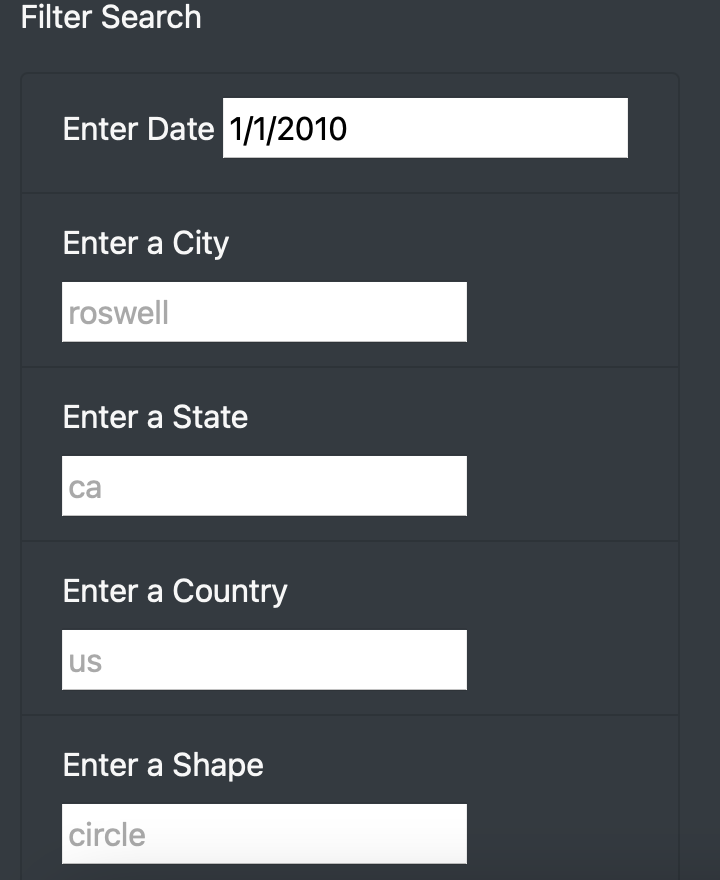Click the Filter Search heading
Screen dimensions: 720x880
[x=111, y=17]
